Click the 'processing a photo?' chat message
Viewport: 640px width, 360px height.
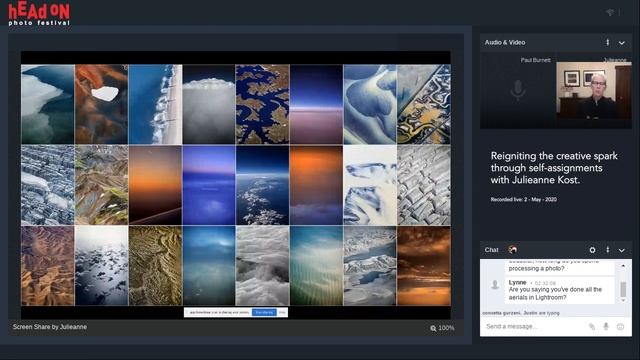tap(536, 269)
